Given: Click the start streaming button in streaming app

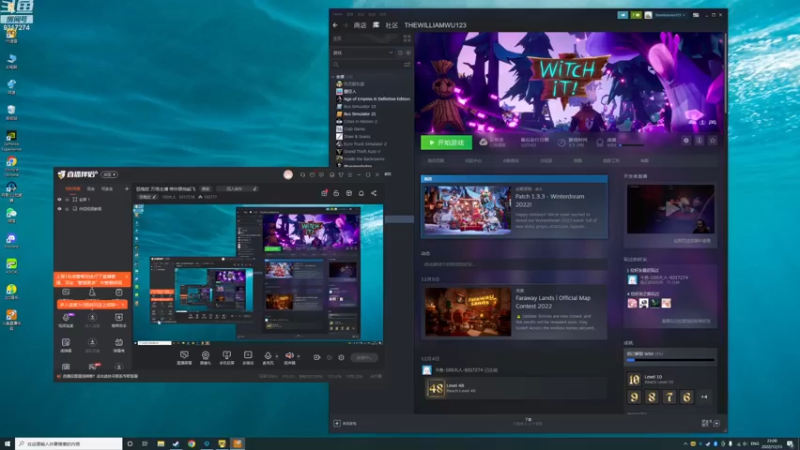Looking at the screenshot, I should (x=364, y=358).
